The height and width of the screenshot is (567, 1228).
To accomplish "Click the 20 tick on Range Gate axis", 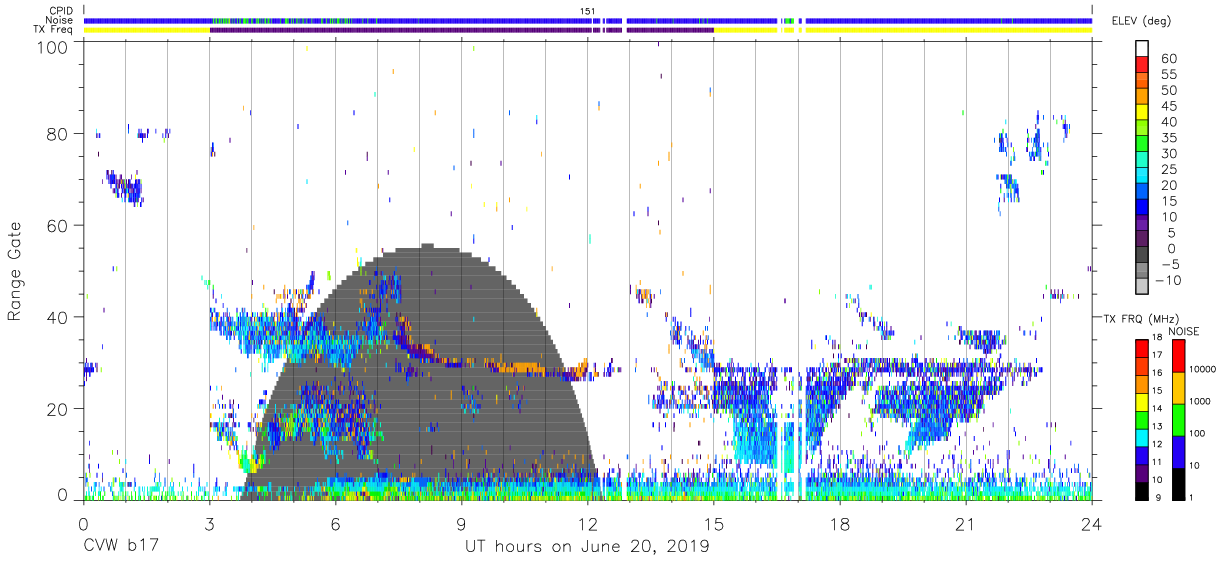I will coord(58,409).
